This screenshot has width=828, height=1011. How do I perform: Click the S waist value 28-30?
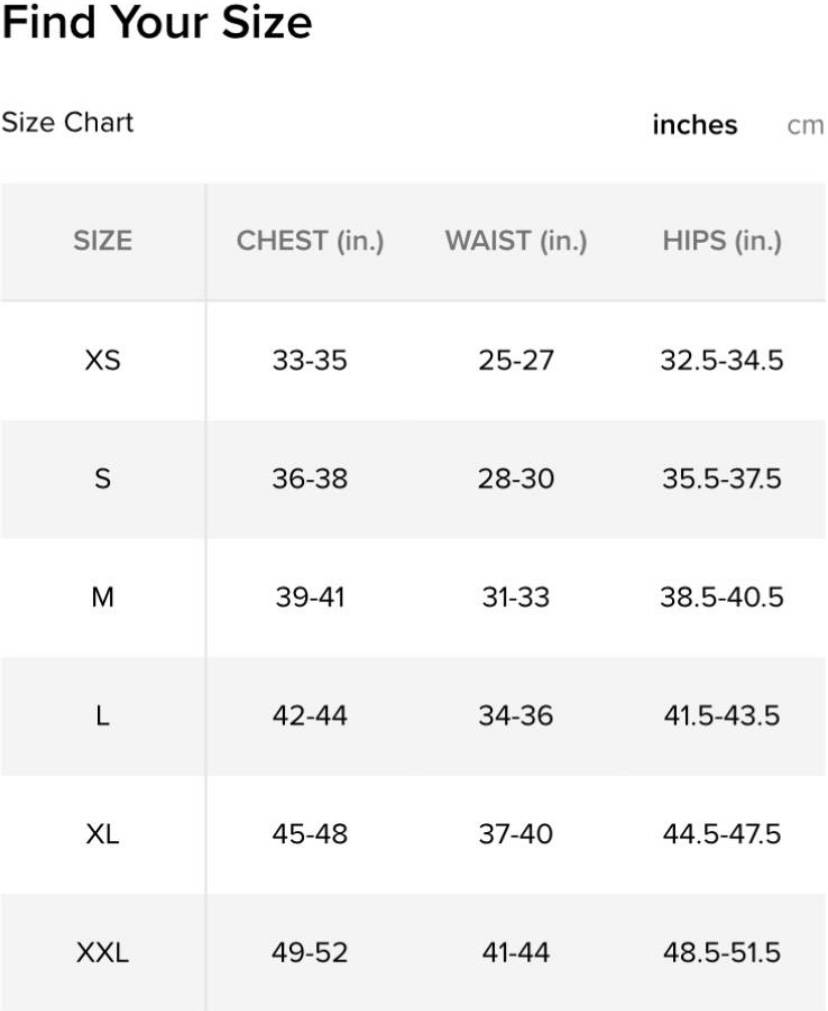pyautogui.click(x=516, y=478)
